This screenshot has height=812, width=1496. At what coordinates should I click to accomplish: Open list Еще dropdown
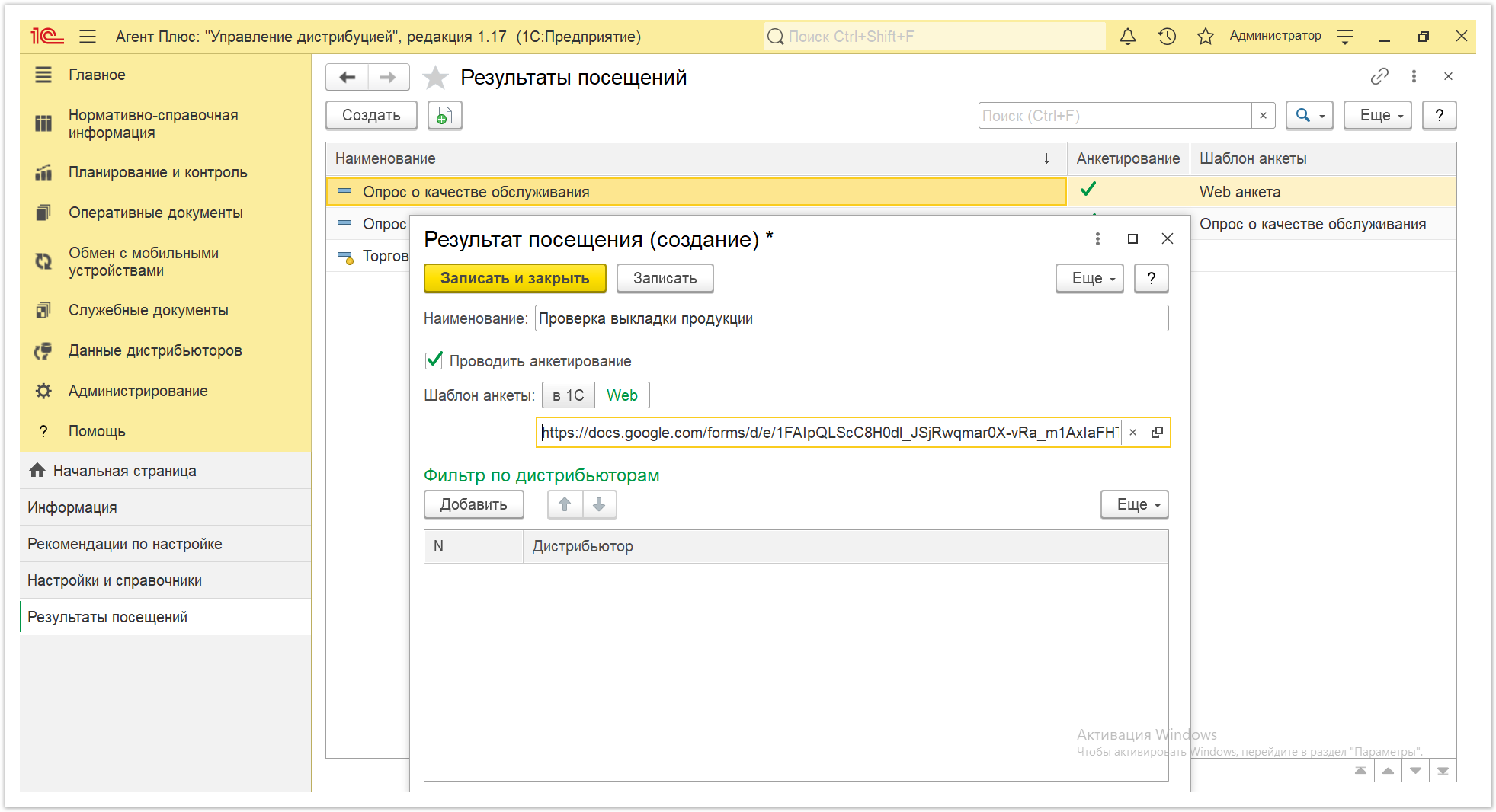click(1377, 115)
